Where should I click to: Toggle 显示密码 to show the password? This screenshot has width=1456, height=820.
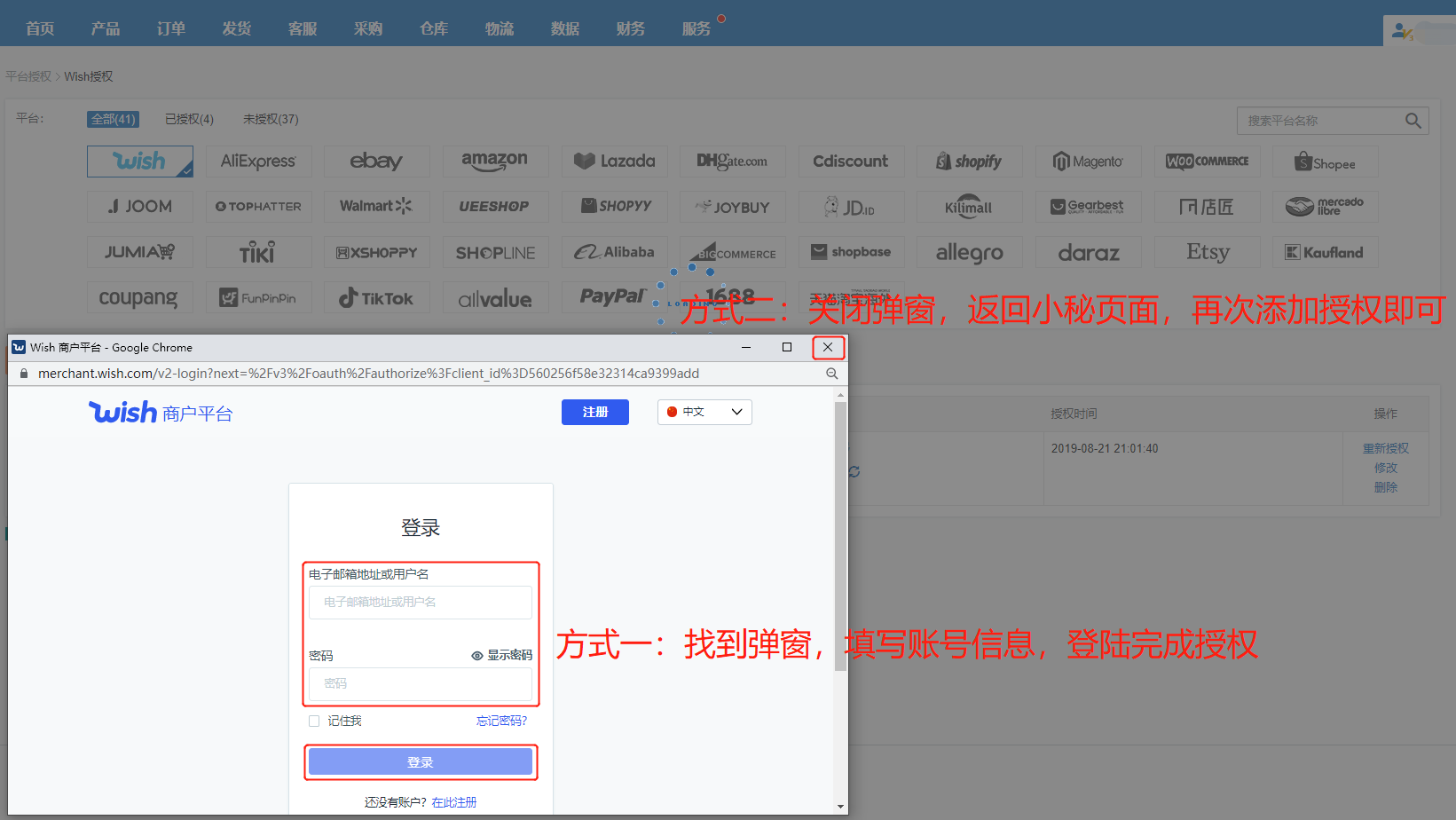pyautogui.click(x=501, y=655)
